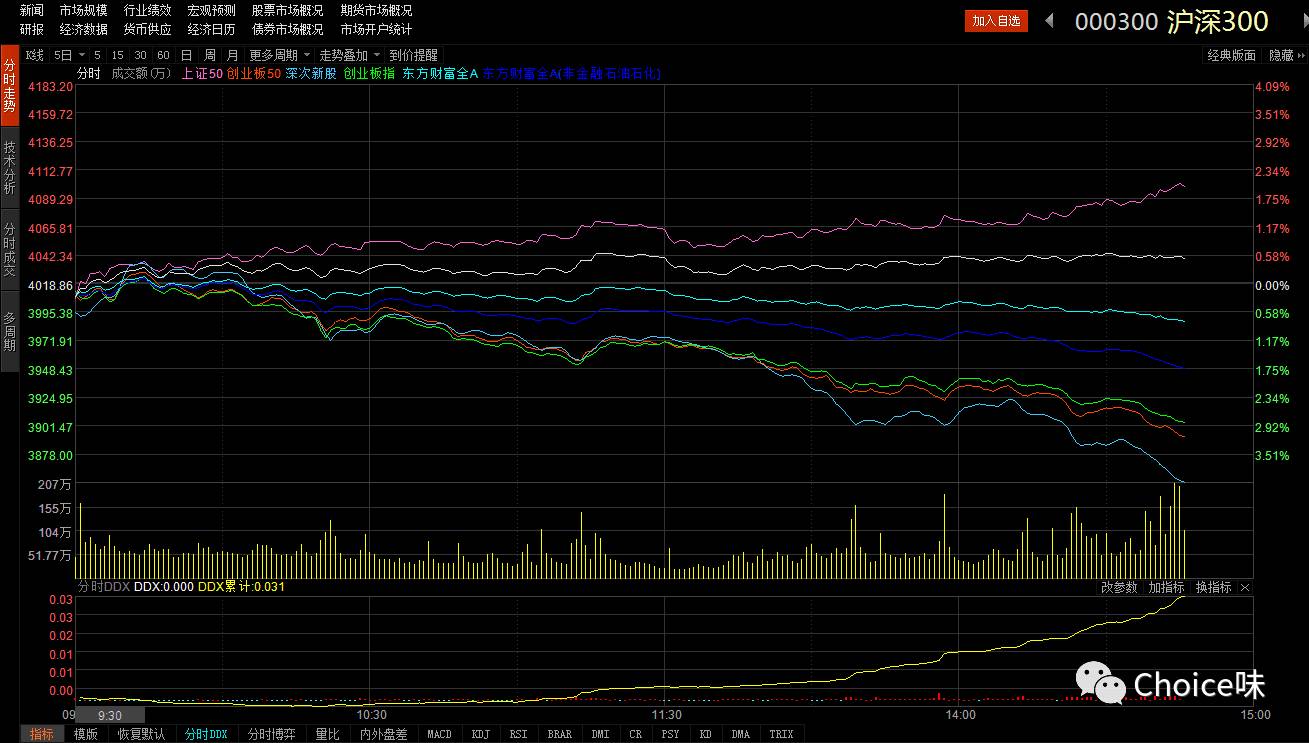
Task: Open 股票市场概况 in top menu
Action: point(287,10)
